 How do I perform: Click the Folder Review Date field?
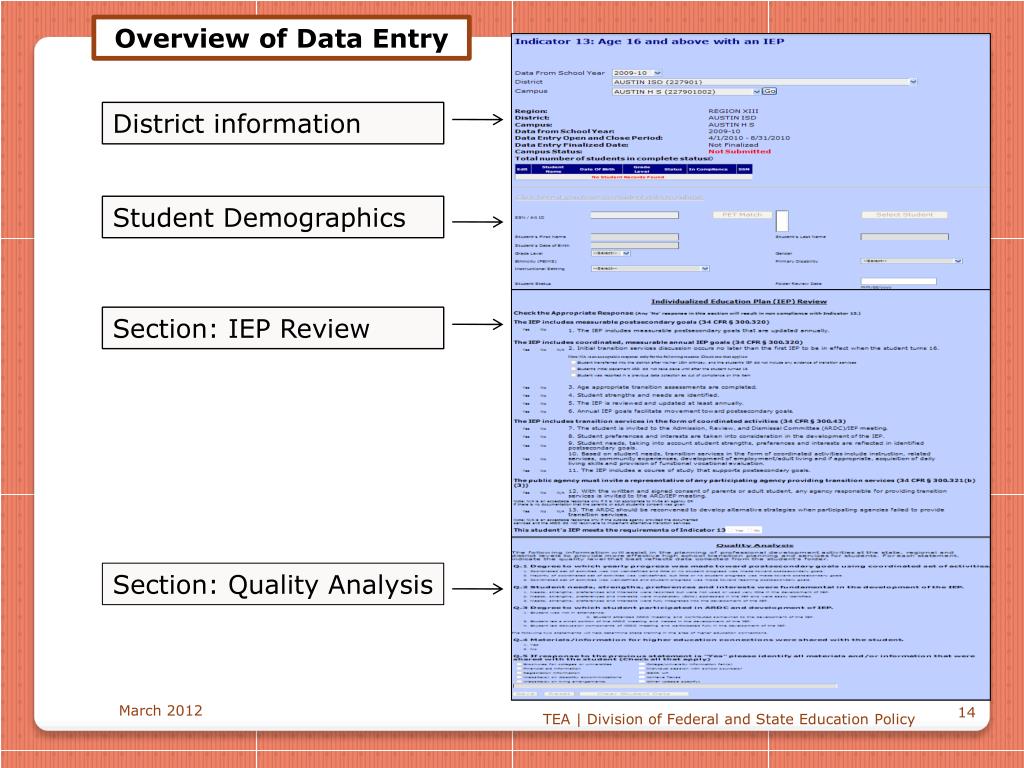(x=899, y=281)
